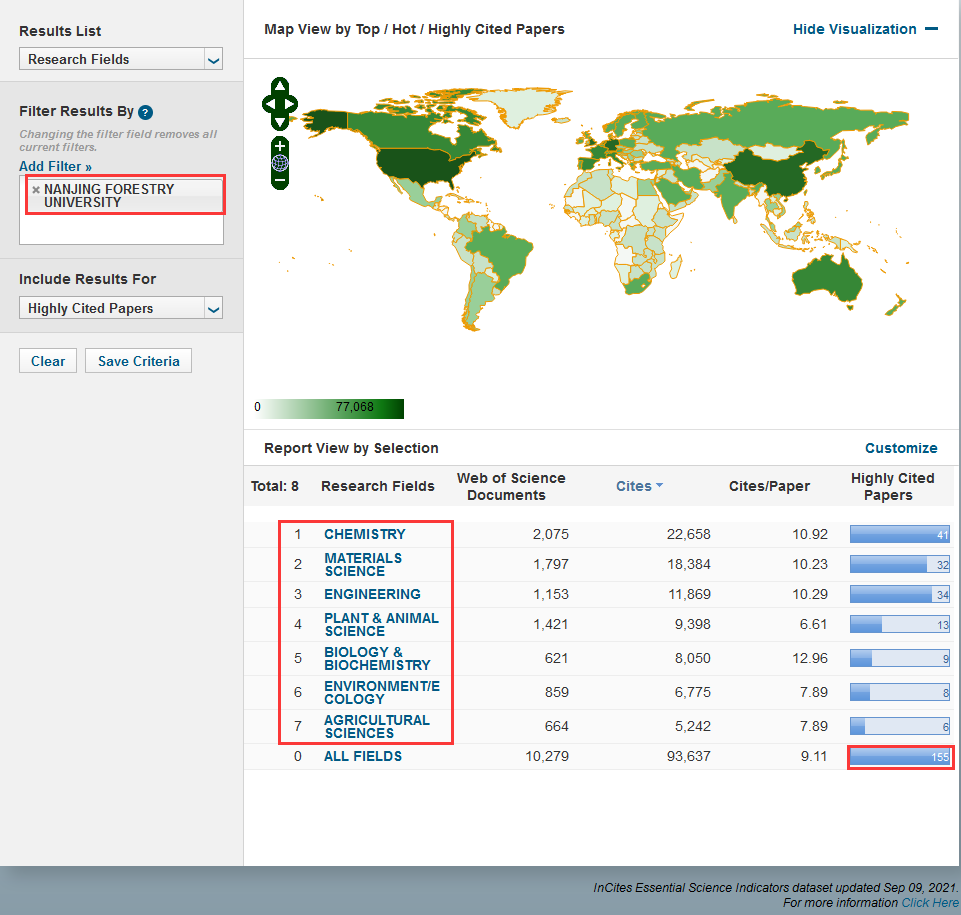
Task: Zoom out of the map with the minus button
Action: pyautogui.click(x=279, y=180)
